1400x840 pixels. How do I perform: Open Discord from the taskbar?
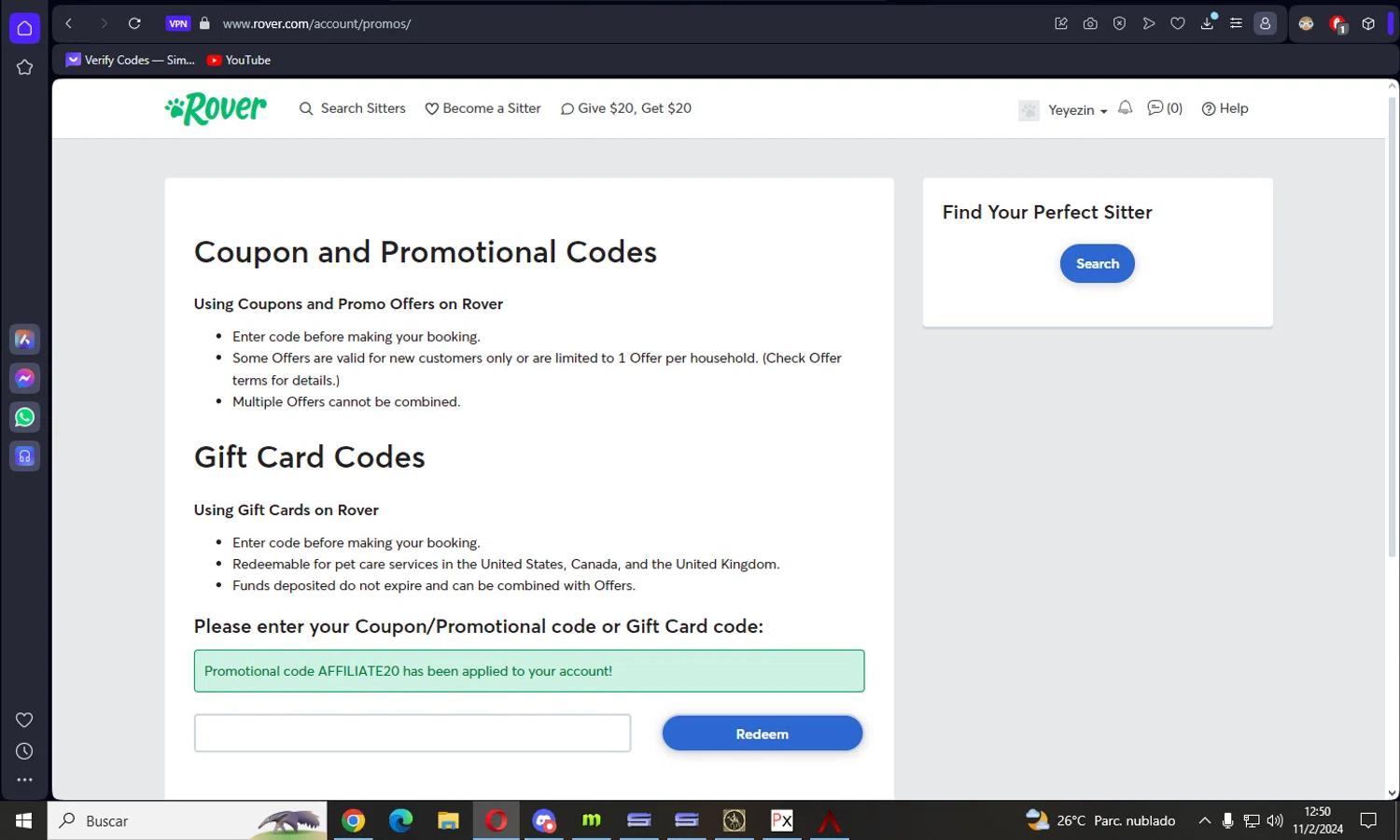pos(543,820)
